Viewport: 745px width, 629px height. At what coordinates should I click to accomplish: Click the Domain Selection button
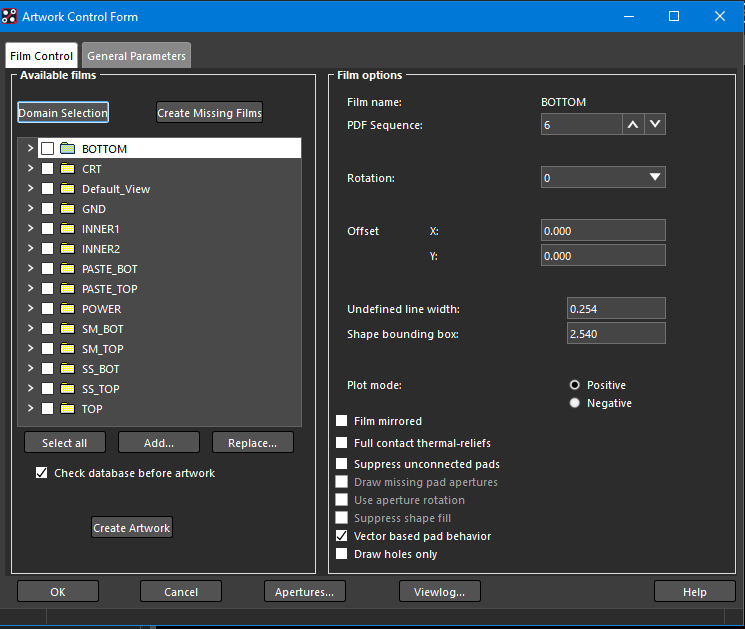pos(63,113)
